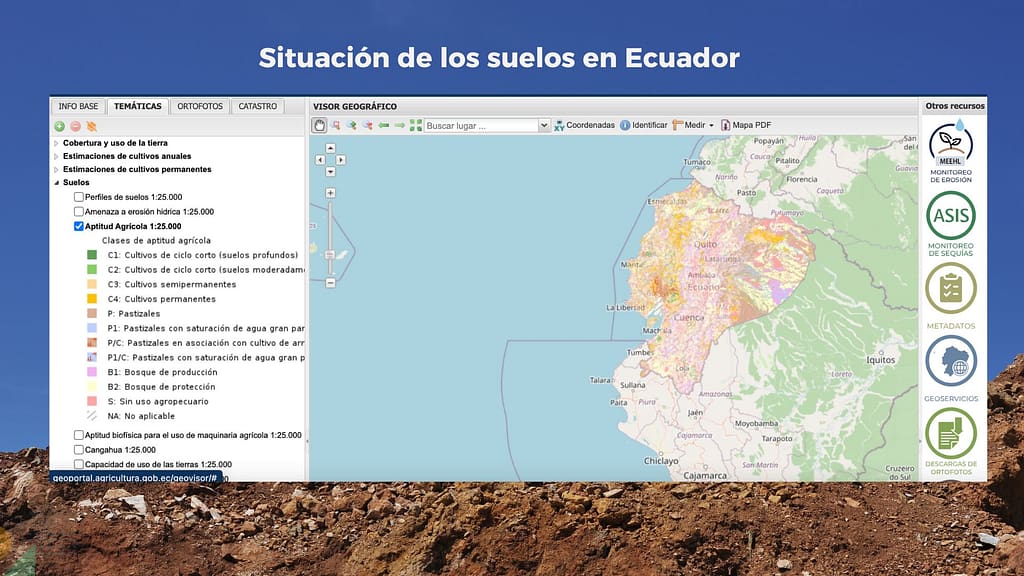Open the ASIS Monitoreo de Sequías icon
Image resolution: width=1024 pixels, height=576 pixels.
[x=950, y=215]
